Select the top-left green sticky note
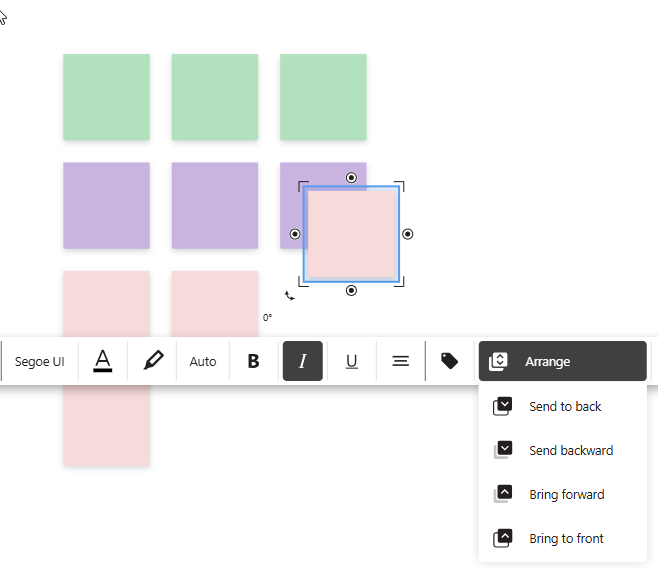This screenshot has height=568, width=658. pos(107,97)
